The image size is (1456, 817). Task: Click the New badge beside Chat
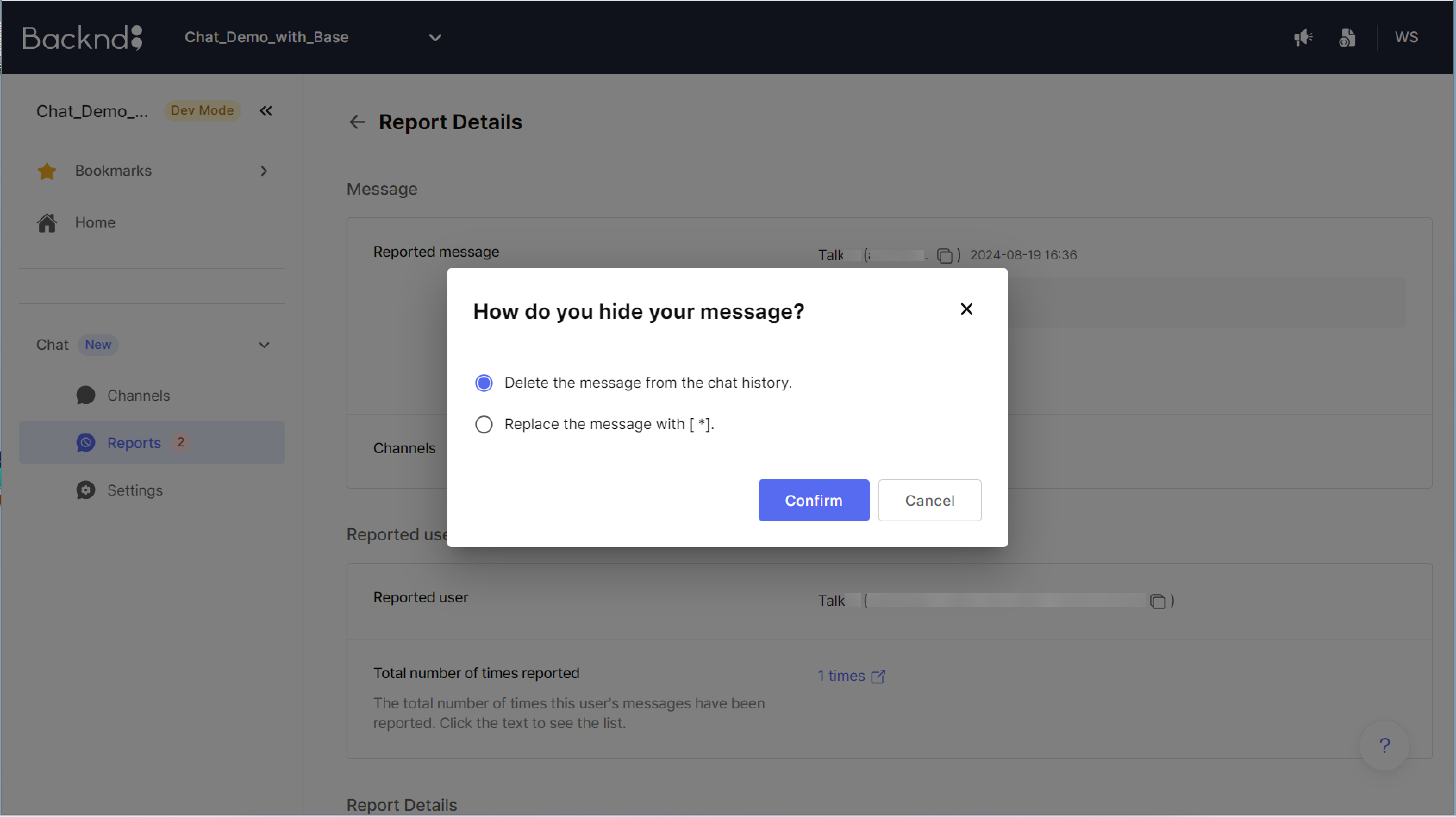point(98,345)
